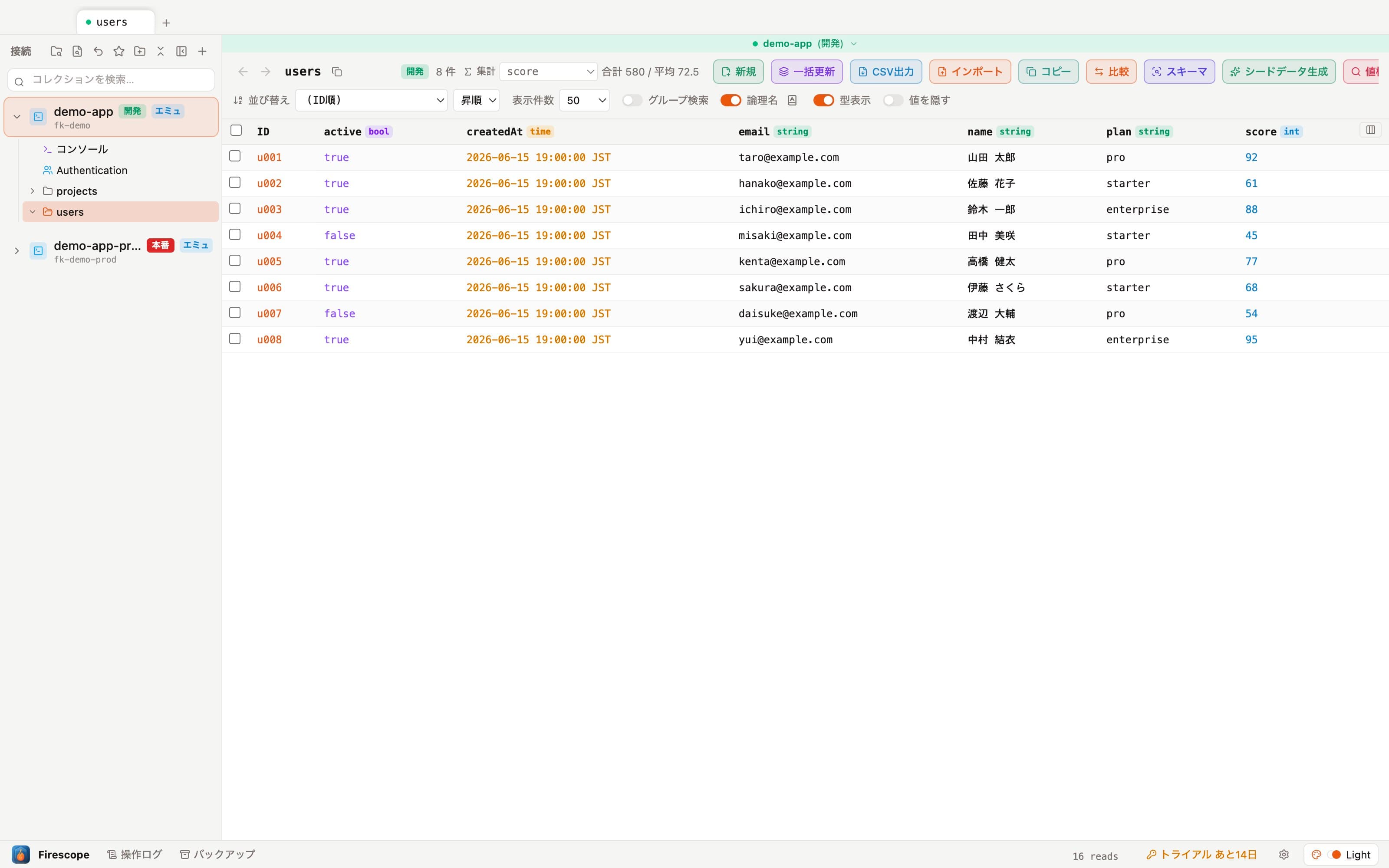Click the undo arrow icon in sidebar
1389x868 pixels.
pyautogui.click(x=98, y=52)
